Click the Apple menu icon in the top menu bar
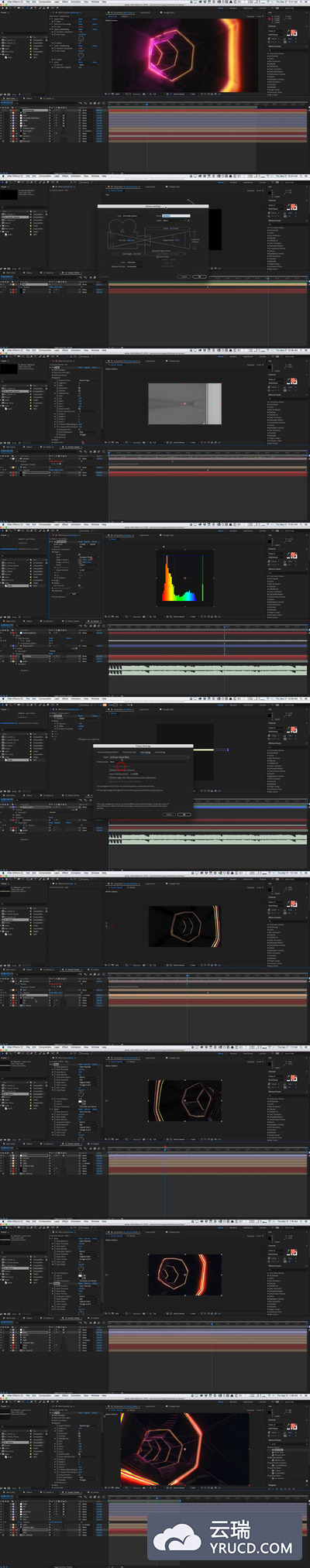 point(2,2)
